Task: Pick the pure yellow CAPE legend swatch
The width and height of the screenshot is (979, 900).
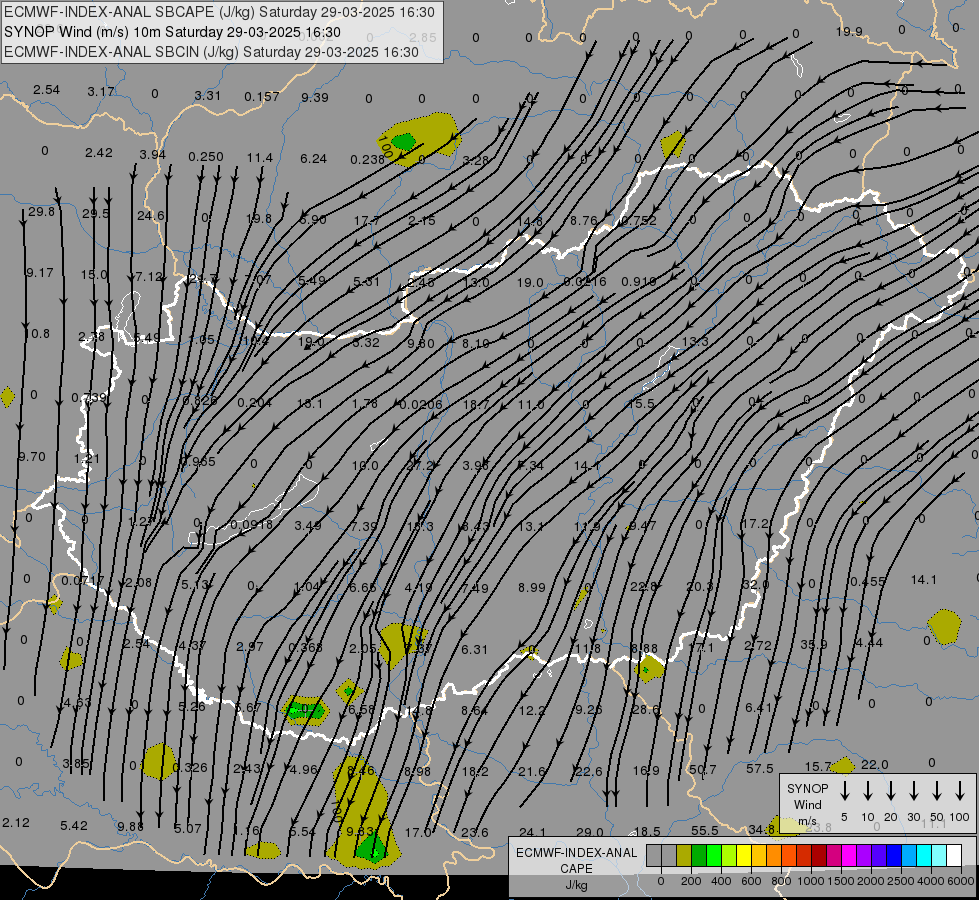Action: click(x=744, y=856)
